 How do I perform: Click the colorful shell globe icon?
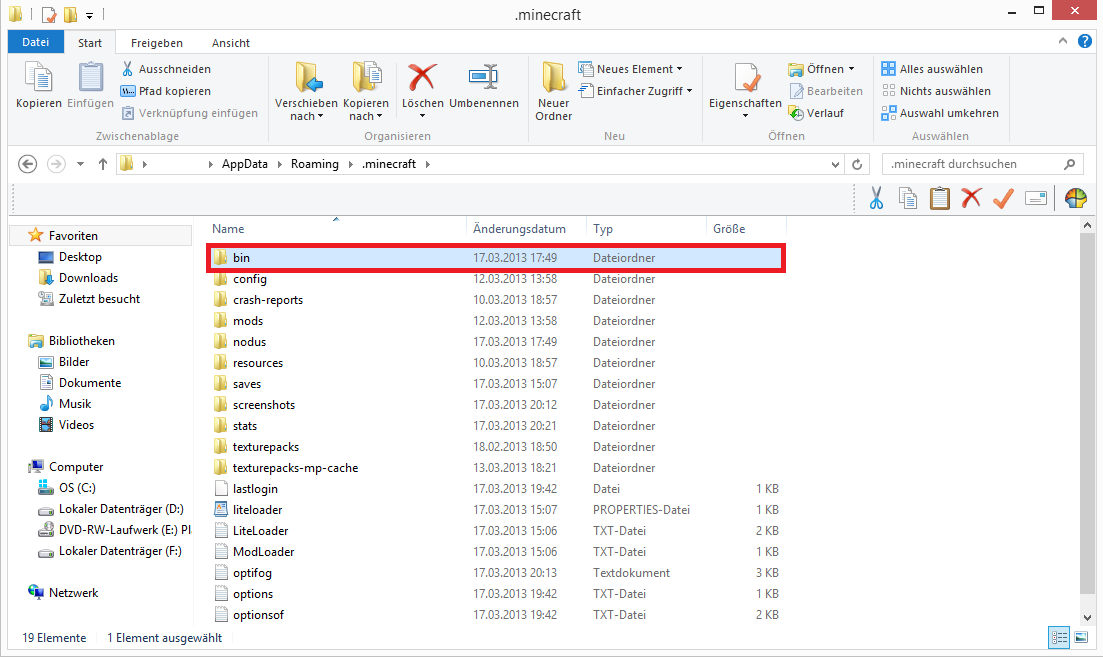coord(1076,198)
